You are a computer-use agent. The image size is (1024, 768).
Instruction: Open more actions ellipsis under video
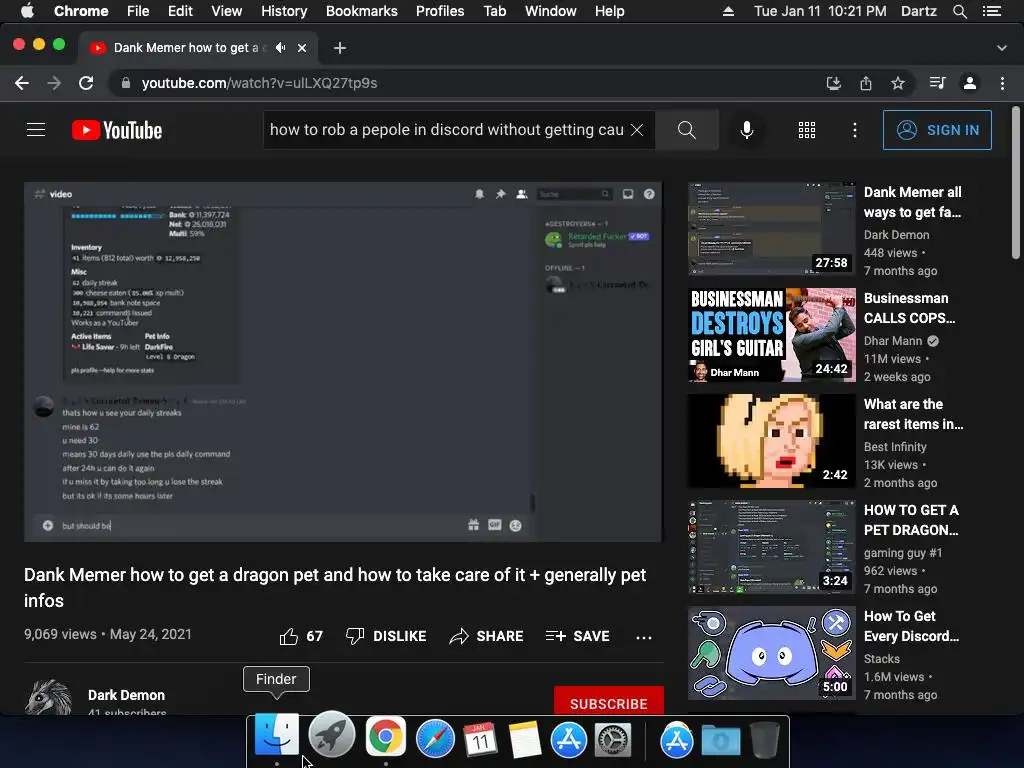tap(644, 637)
